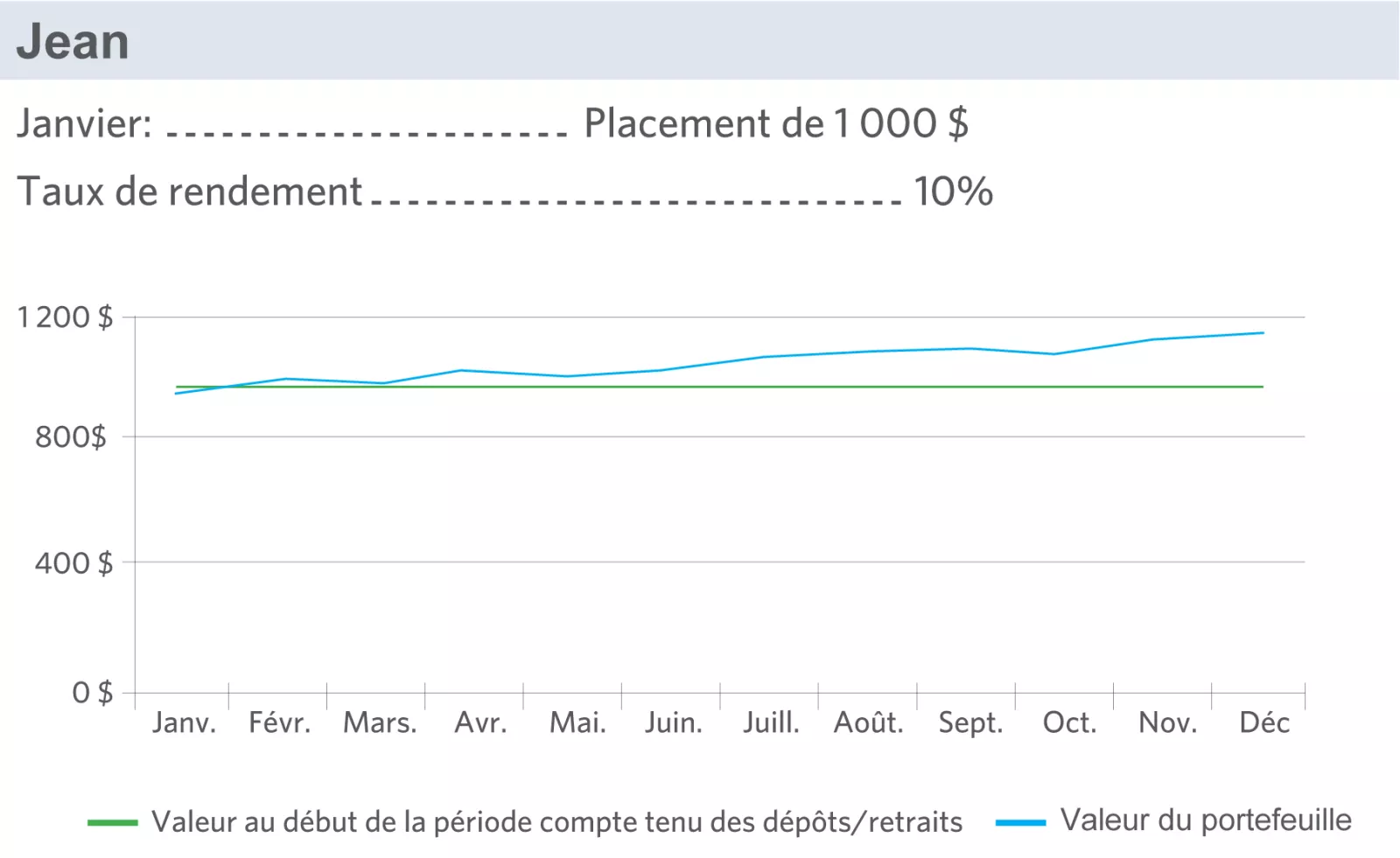Select the "400 $" y-axis label
Image resolution: width=1400 pixels, height=858 pixels.
(x=74, y=562)
